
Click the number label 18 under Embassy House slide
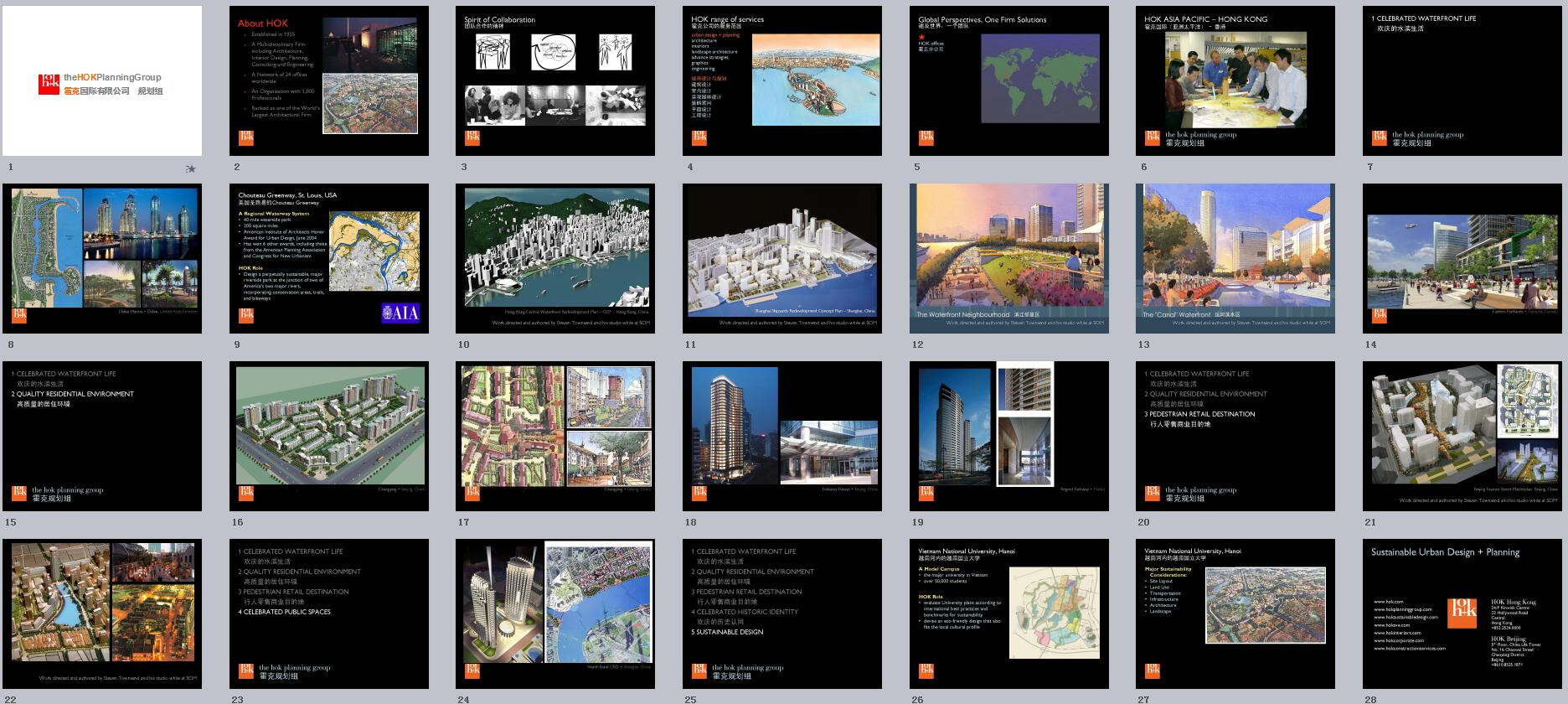coord(691,522)
